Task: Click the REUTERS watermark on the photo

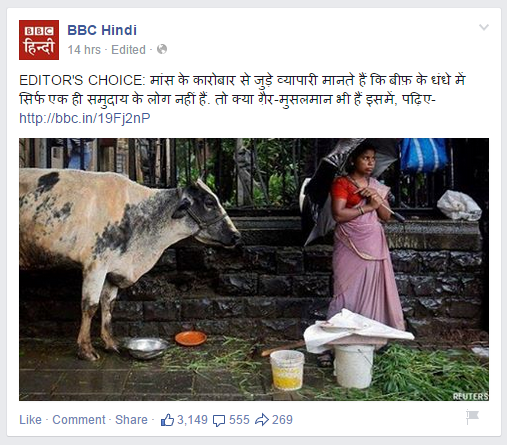Action: tap(470, 396)
